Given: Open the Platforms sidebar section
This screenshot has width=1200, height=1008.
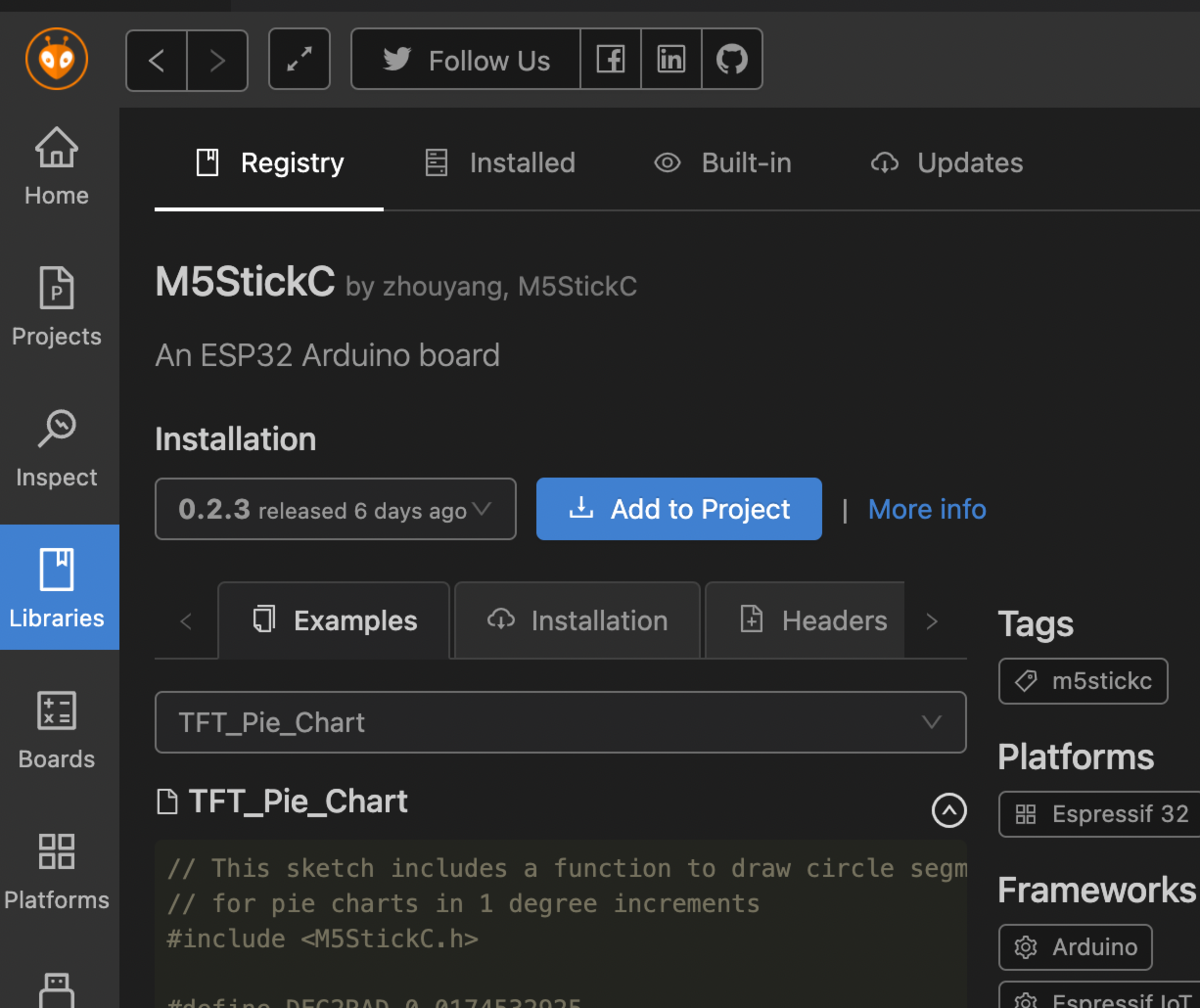Looking at the screenshot, I should pyautogui.click(x=57, y=871).
